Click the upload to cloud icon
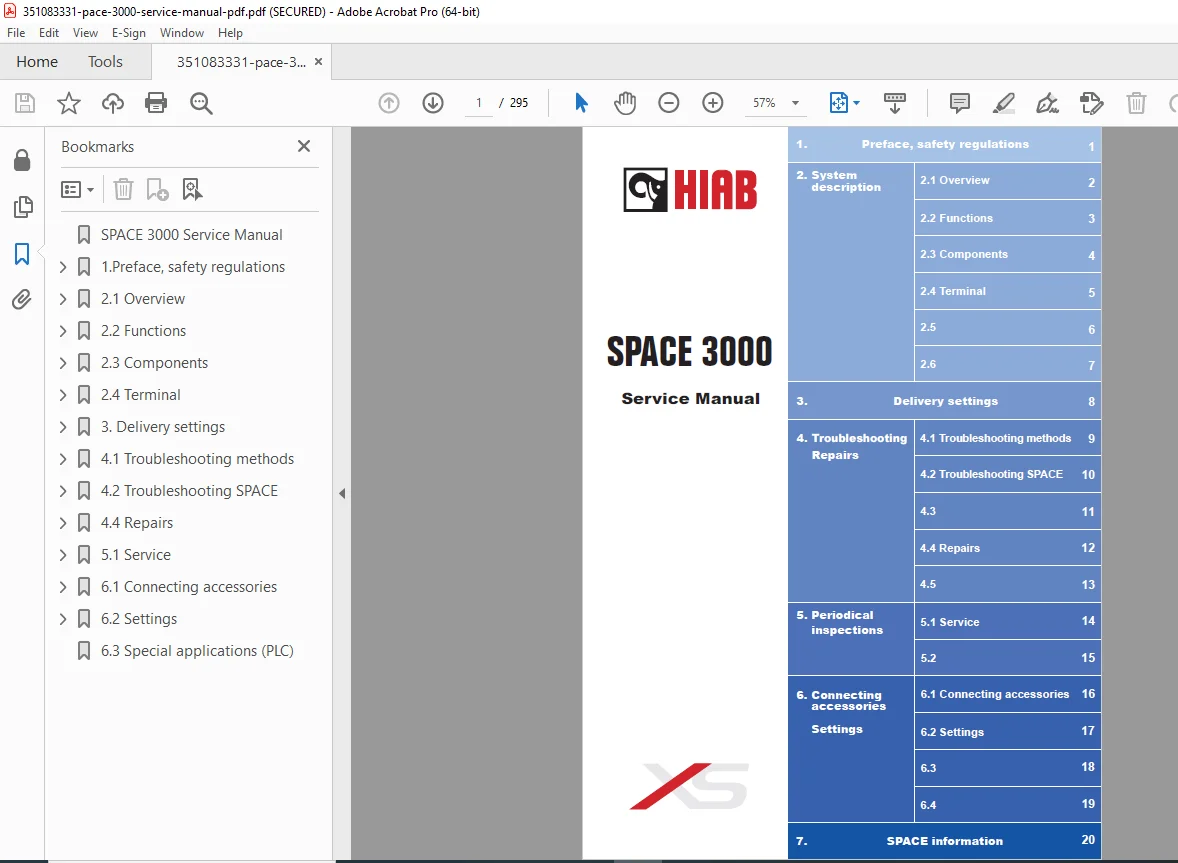The image size is (1178, 863). pyautogui.click(x=113, y=103)
